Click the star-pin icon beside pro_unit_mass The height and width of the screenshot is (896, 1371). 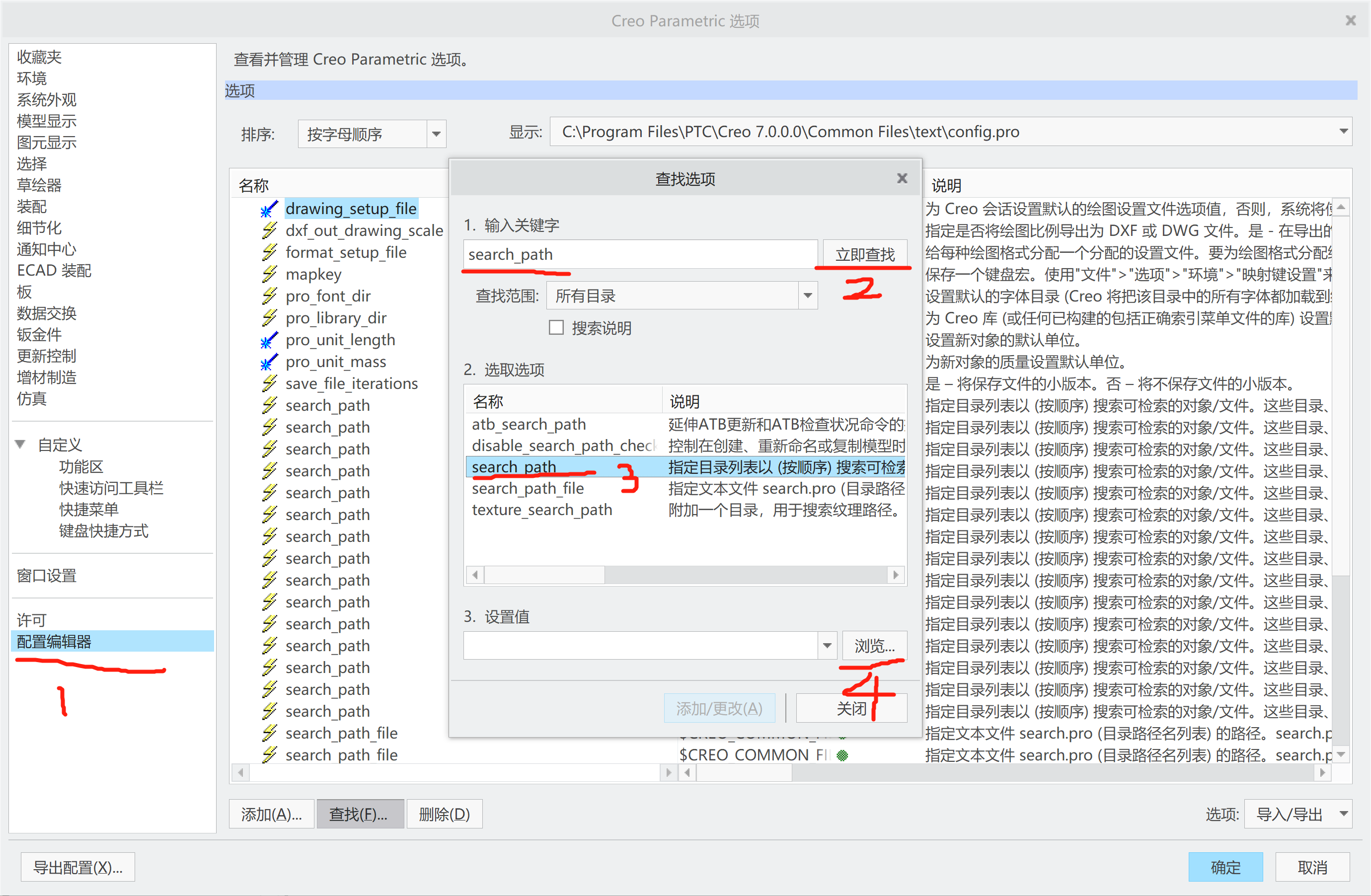(268, 362)
